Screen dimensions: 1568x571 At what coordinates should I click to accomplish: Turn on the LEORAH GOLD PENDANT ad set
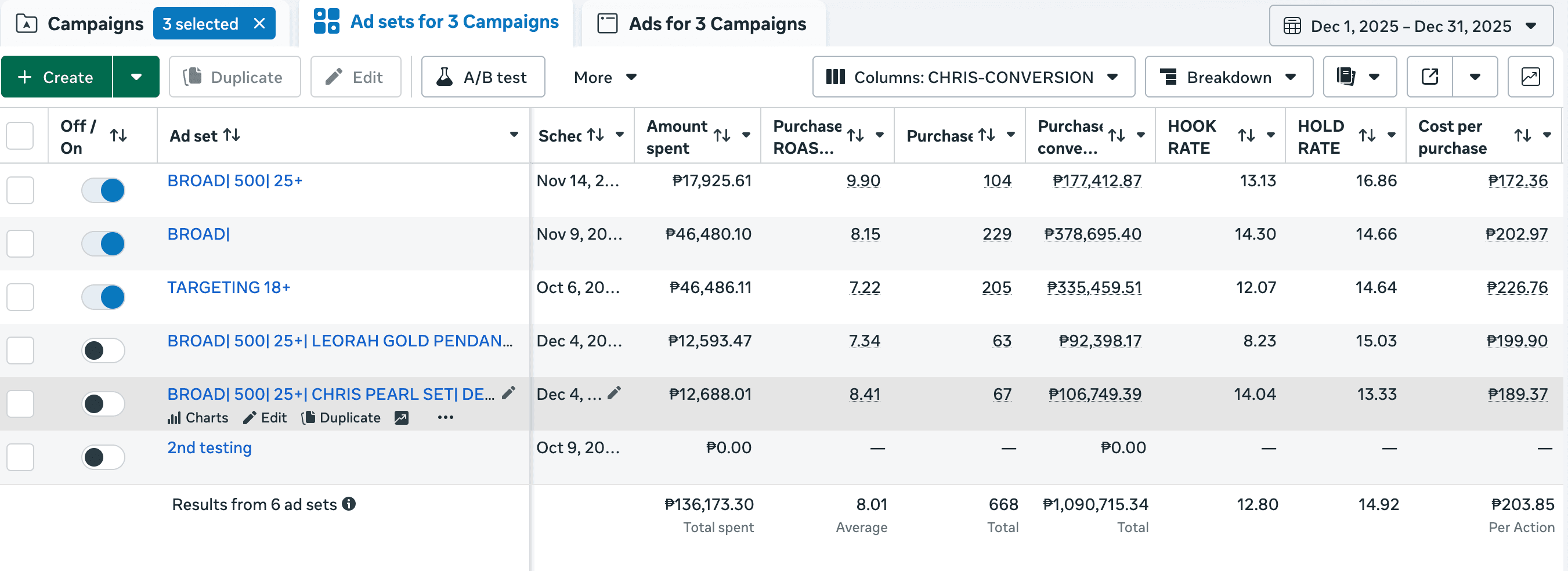(103, 350)
